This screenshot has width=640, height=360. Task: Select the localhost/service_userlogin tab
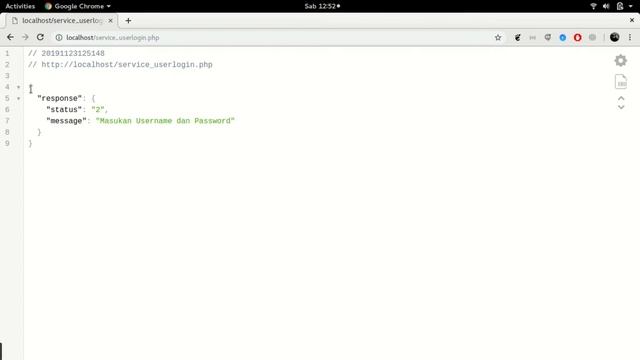click(x=61, y=20)
